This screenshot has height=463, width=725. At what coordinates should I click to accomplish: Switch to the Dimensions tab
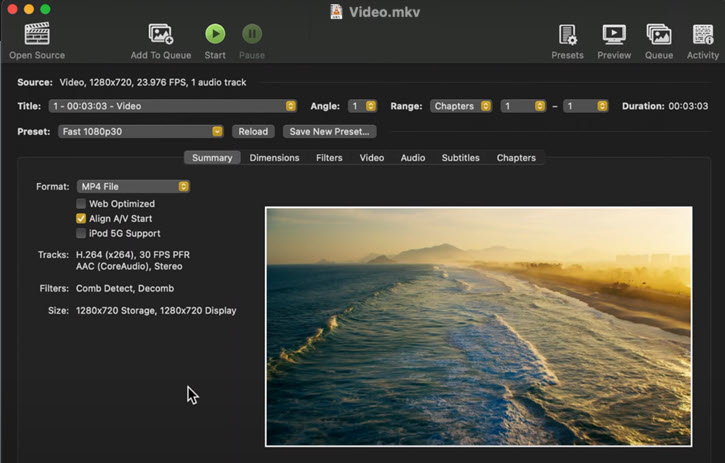[274, 158]
